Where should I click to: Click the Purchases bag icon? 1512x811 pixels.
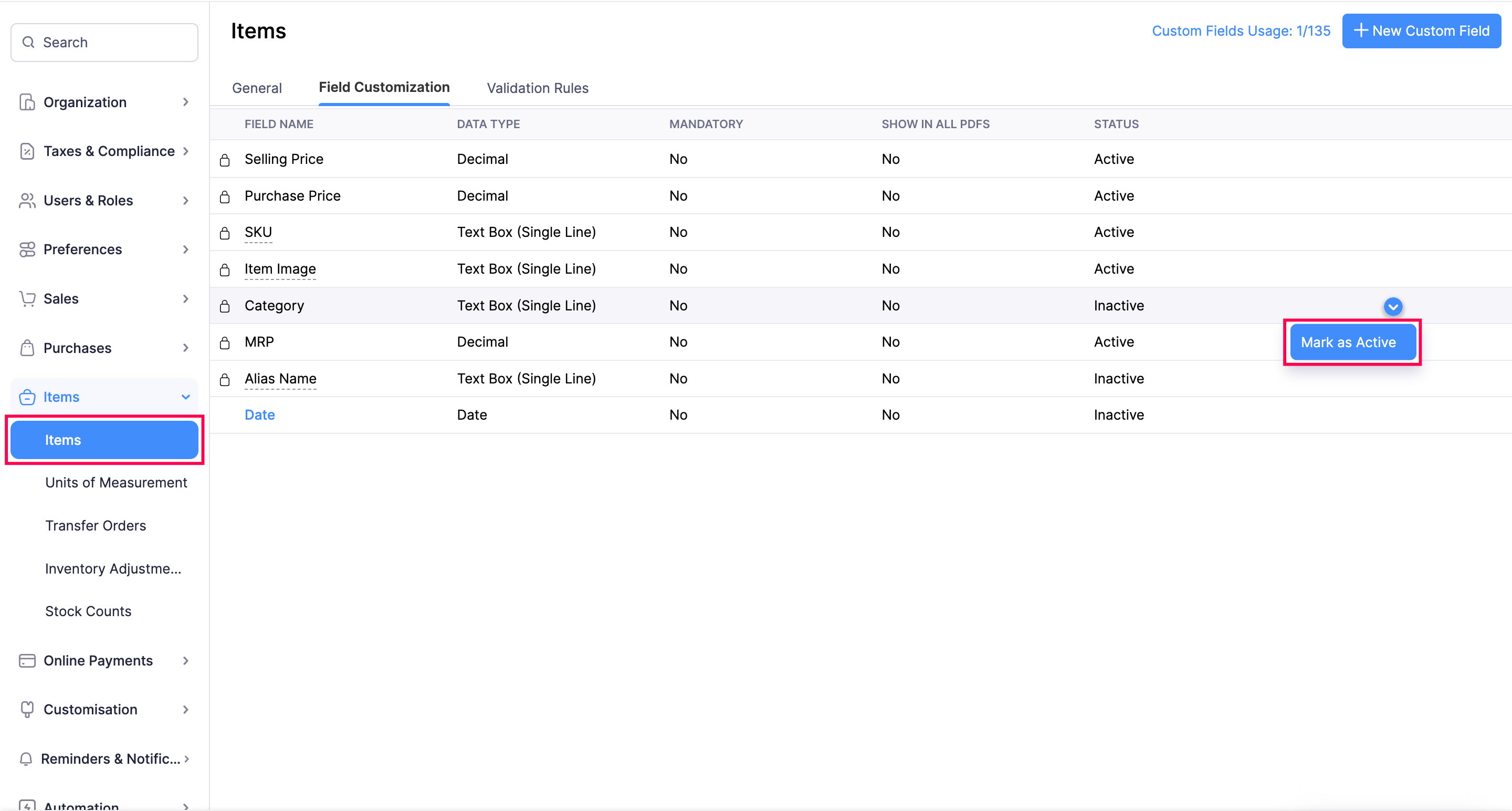[26, 348]
